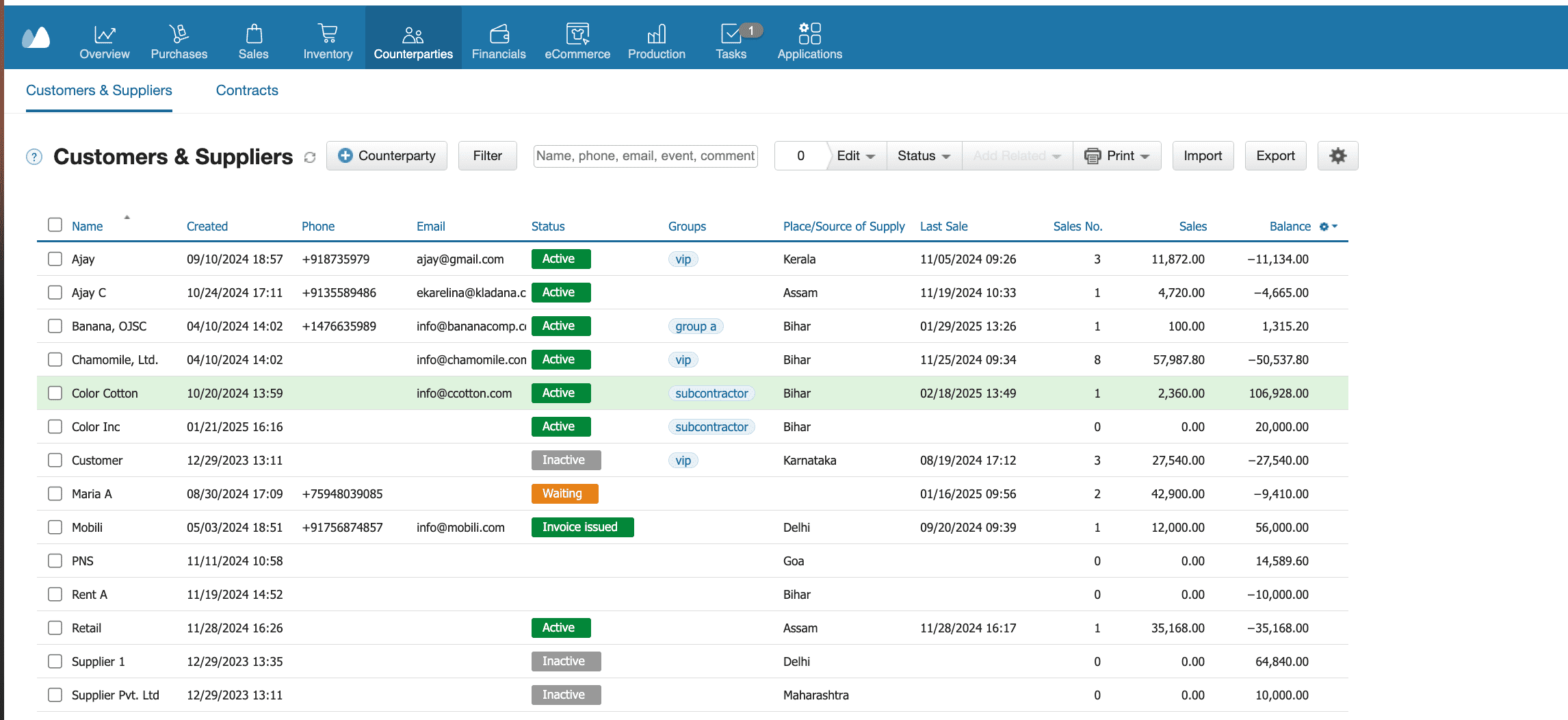The image size is (1568, 720).
Task: Add a new Counterparty
Action: [387, 156]
